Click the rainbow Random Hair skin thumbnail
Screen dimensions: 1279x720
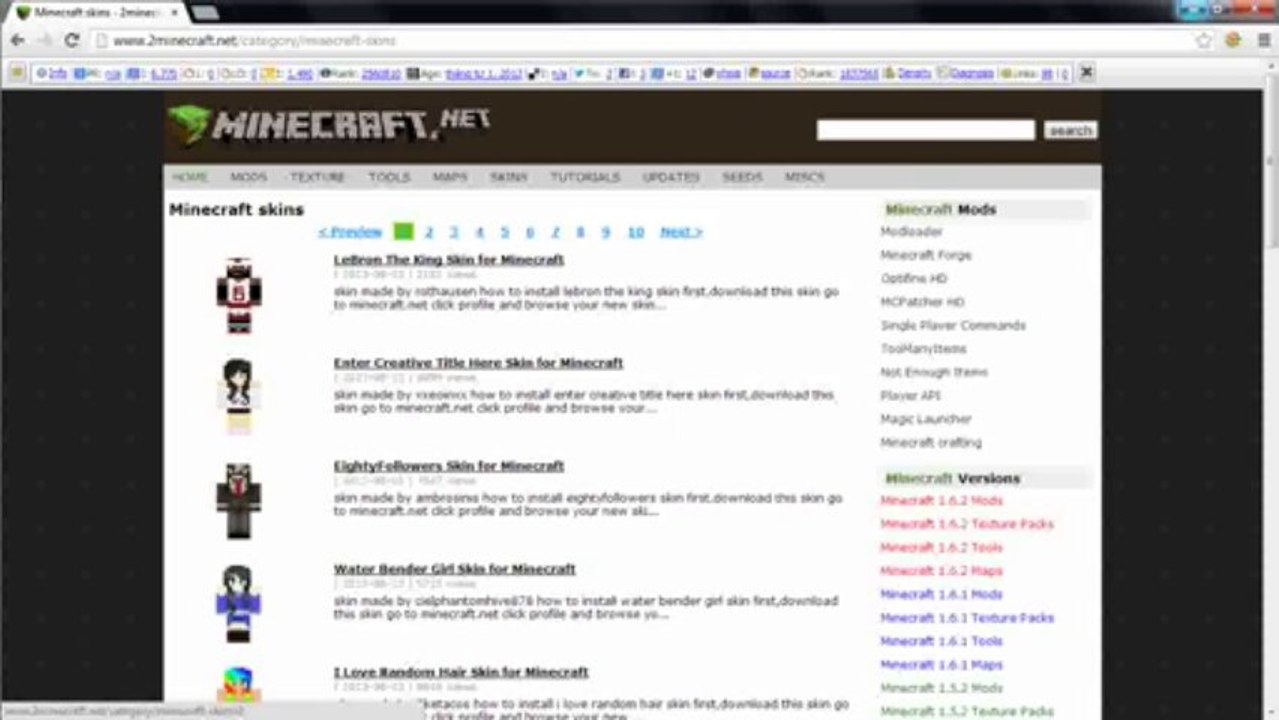click(x=239, y=685)
